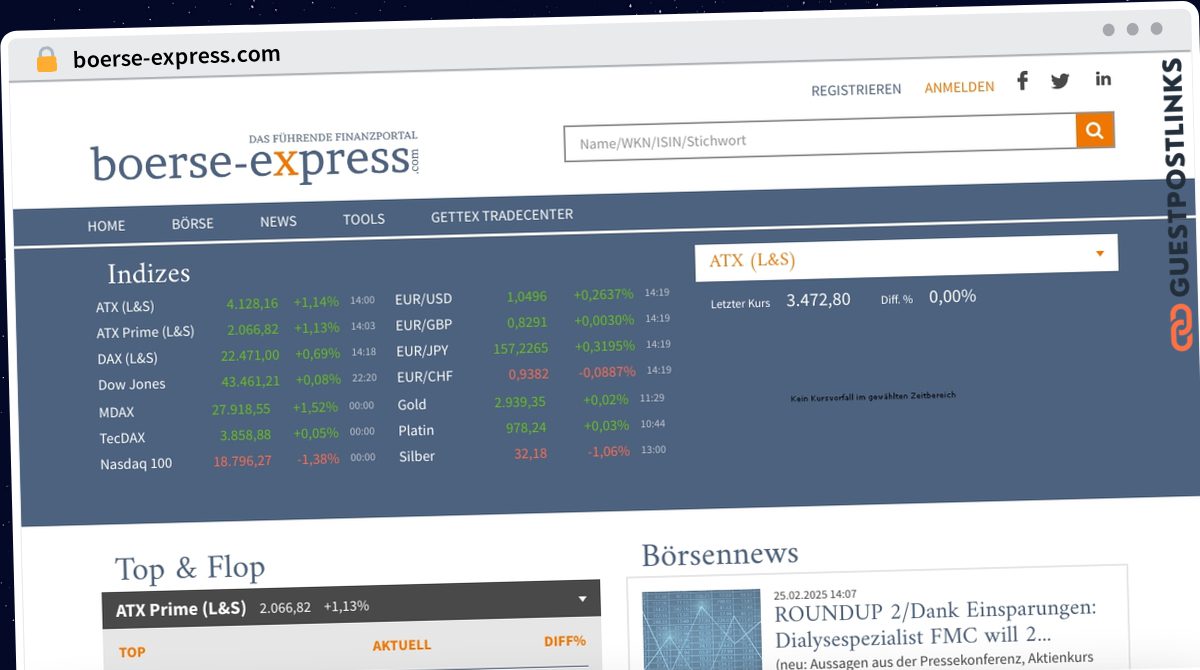Click the Börsennews section heading
The height and width of the screenshot is (670, 1200).
(720, 554)
